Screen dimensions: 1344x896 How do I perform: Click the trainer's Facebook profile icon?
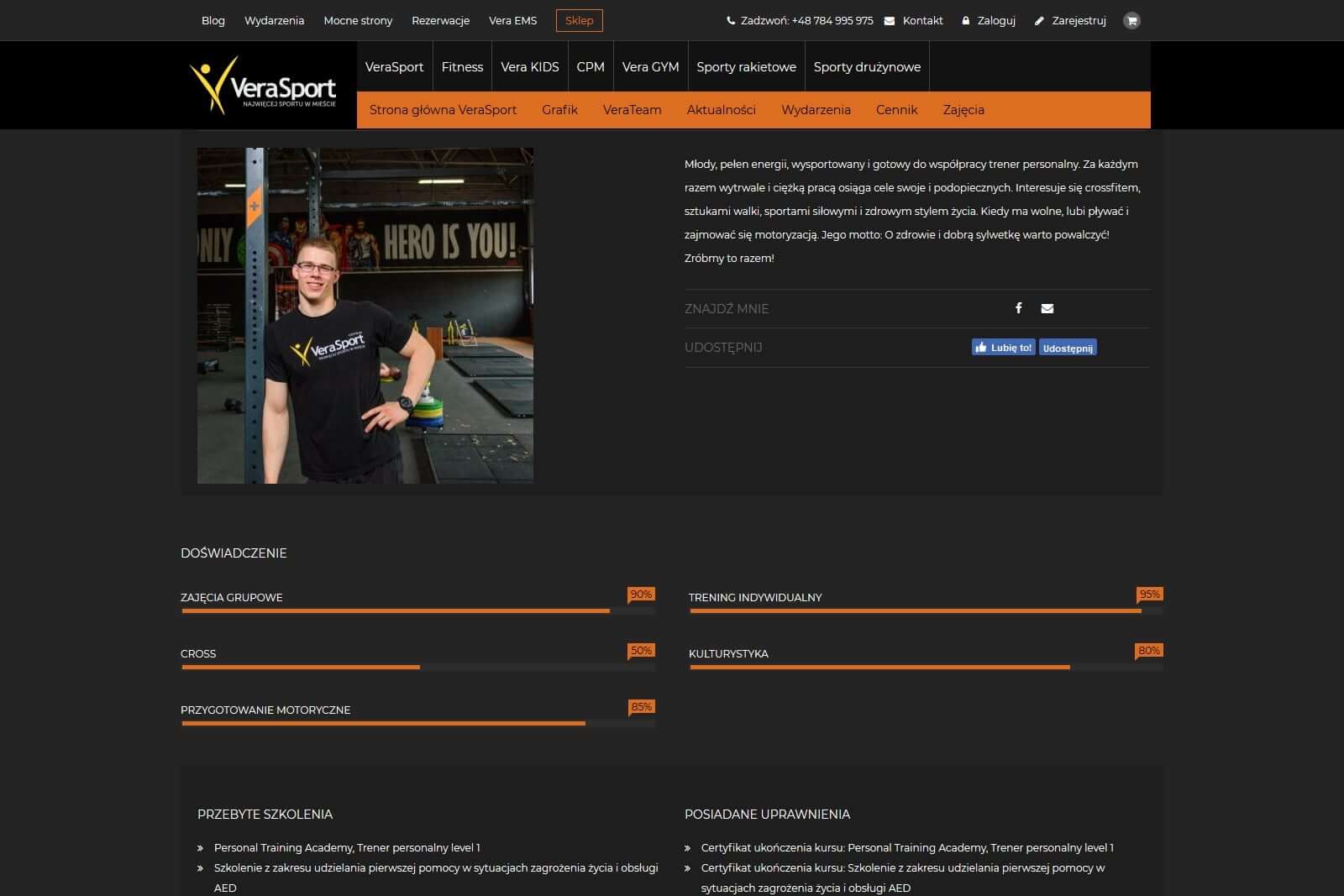1018,308
